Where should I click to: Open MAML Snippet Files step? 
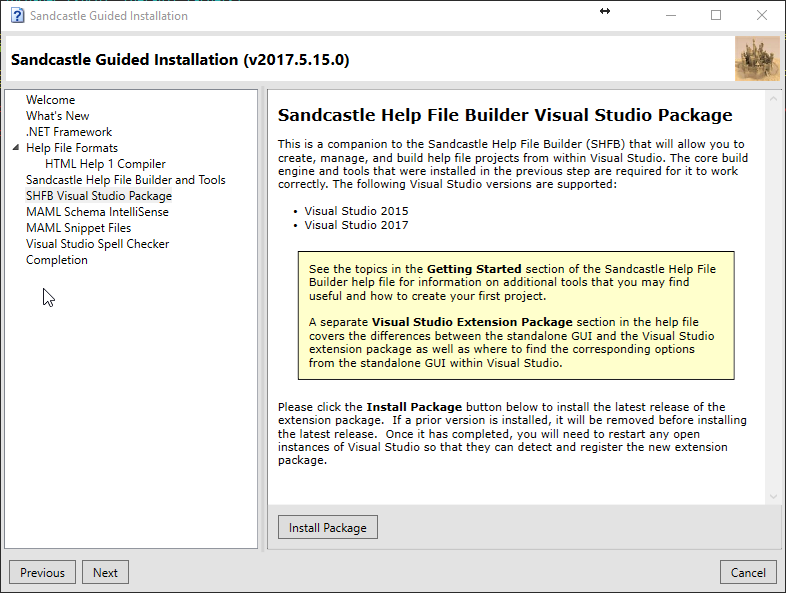[x=79, y=228]
